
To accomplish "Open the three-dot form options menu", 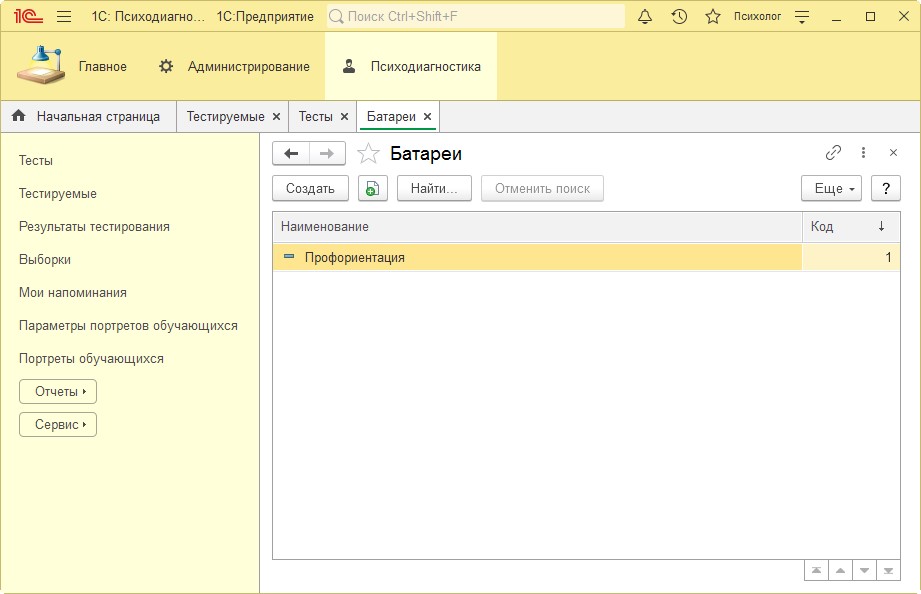I will pos(864,153).
